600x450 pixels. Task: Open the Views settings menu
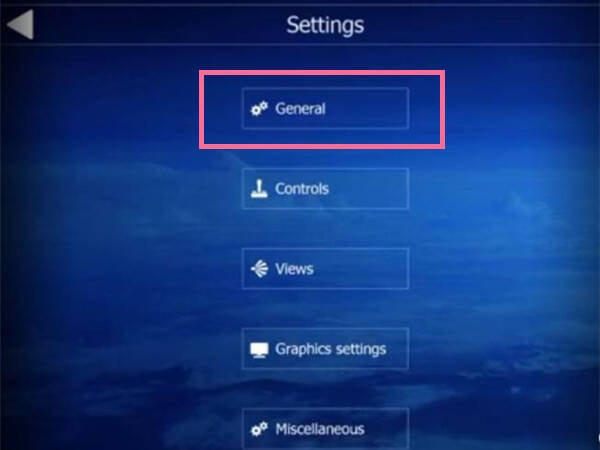(x=325, y=269)
